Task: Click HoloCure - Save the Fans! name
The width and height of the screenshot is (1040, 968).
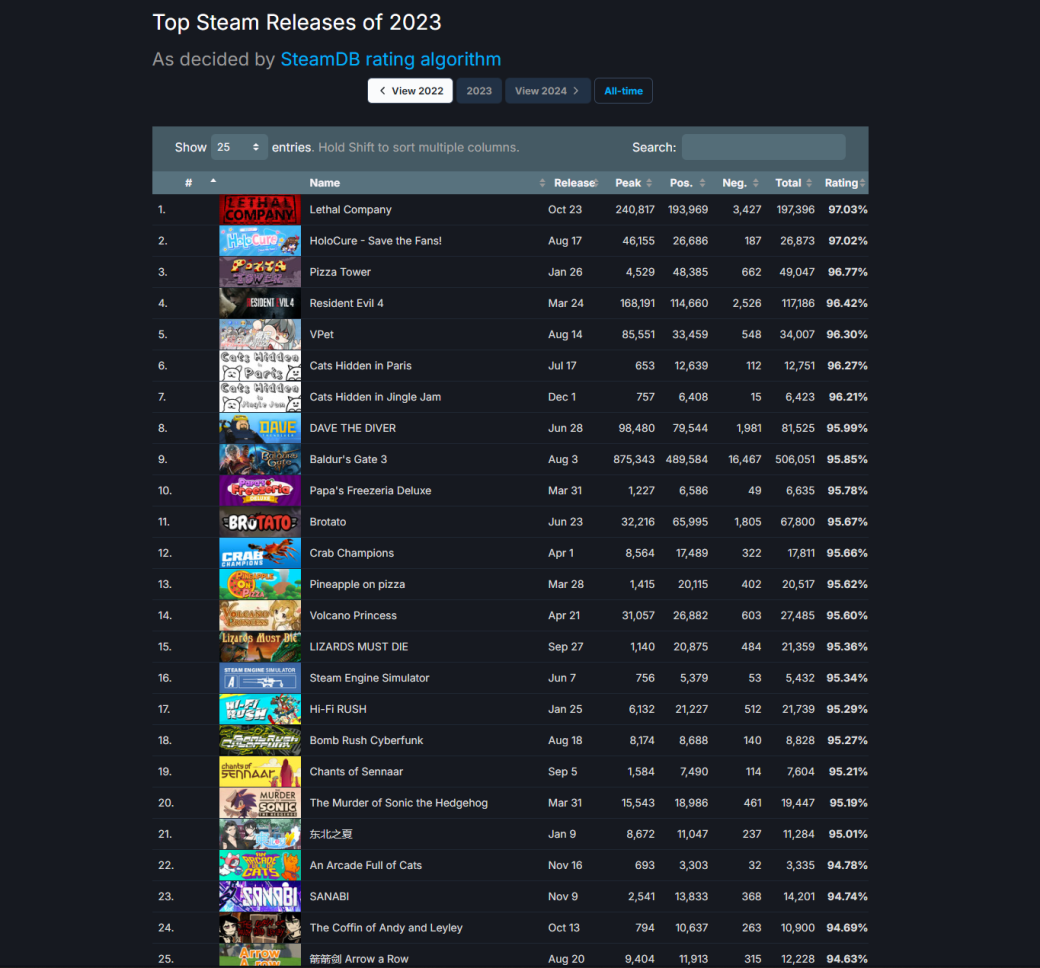Action: [x=375, y=241]
